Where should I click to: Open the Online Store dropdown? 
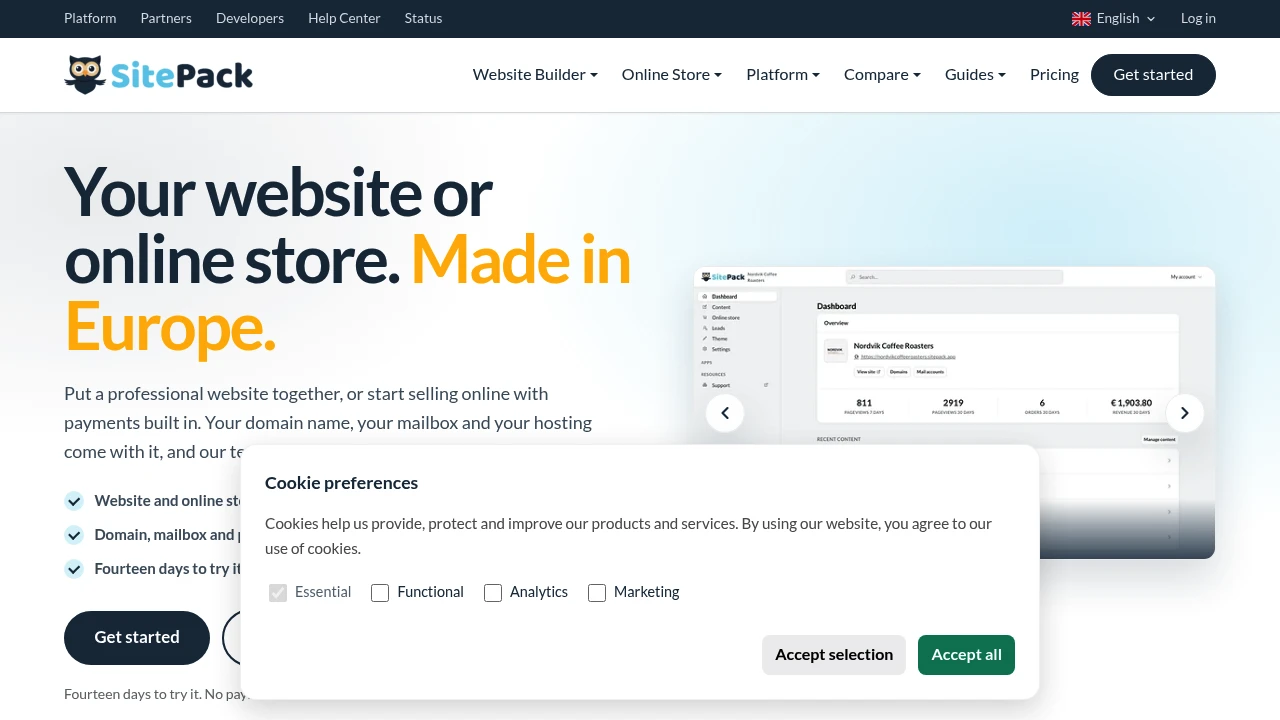[x=672, y=75]
